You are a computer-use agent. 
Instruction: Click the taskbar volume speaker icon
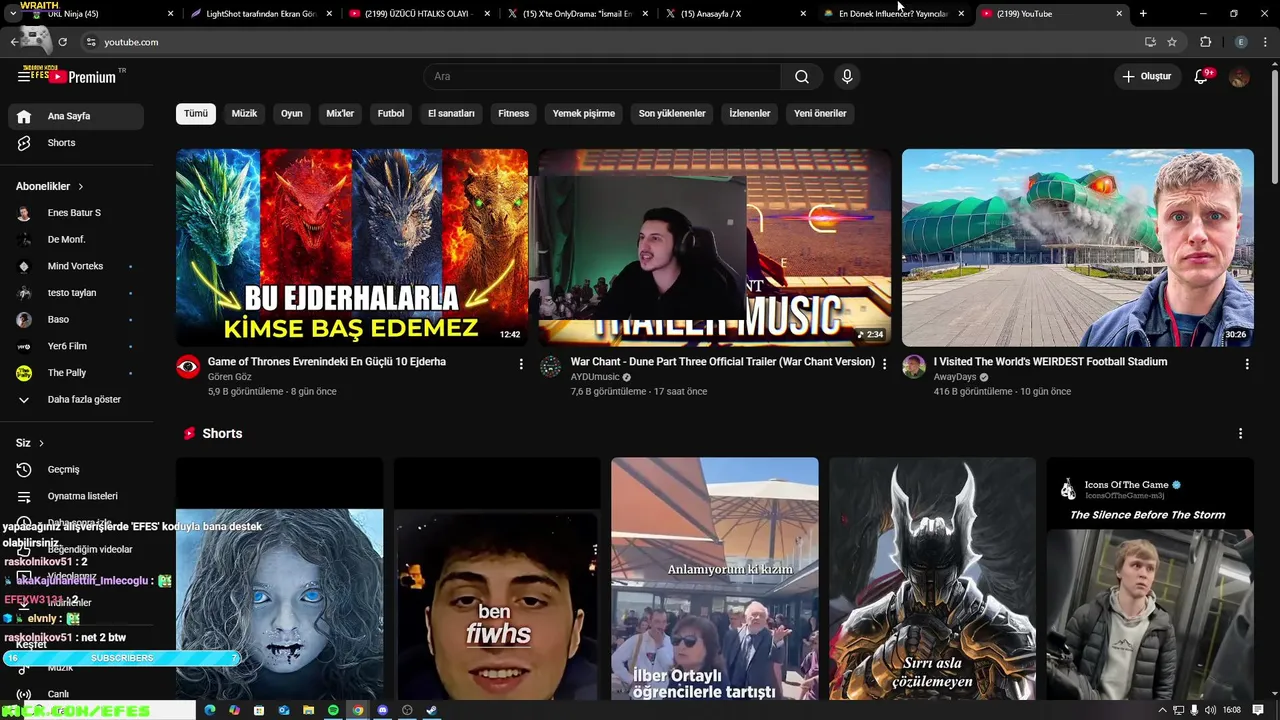click(1210, 710)
